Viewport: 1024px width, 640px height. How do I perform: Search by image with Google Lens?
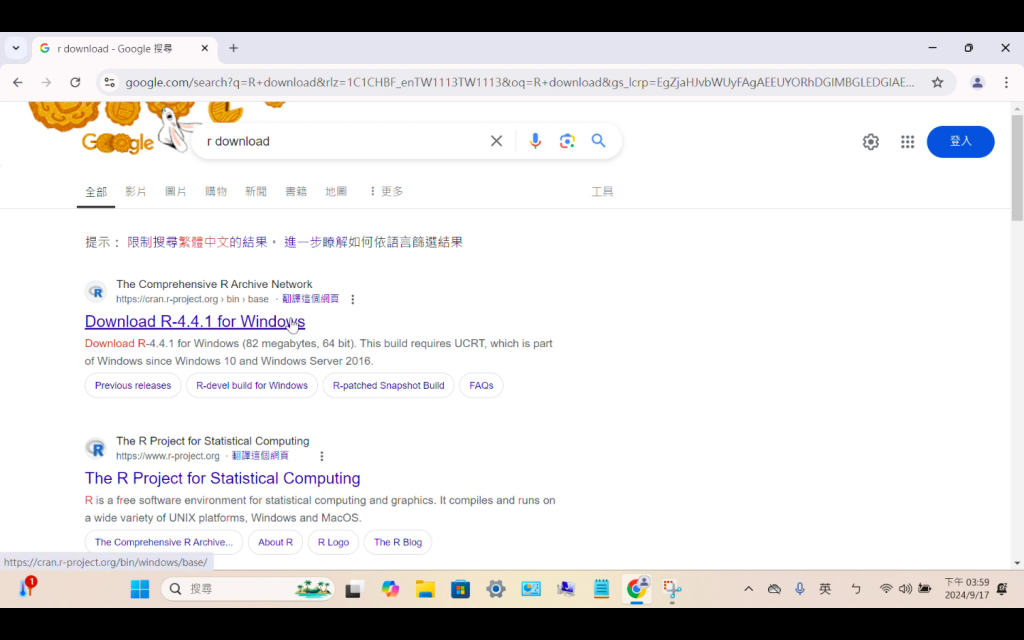[x=567, y=141]
